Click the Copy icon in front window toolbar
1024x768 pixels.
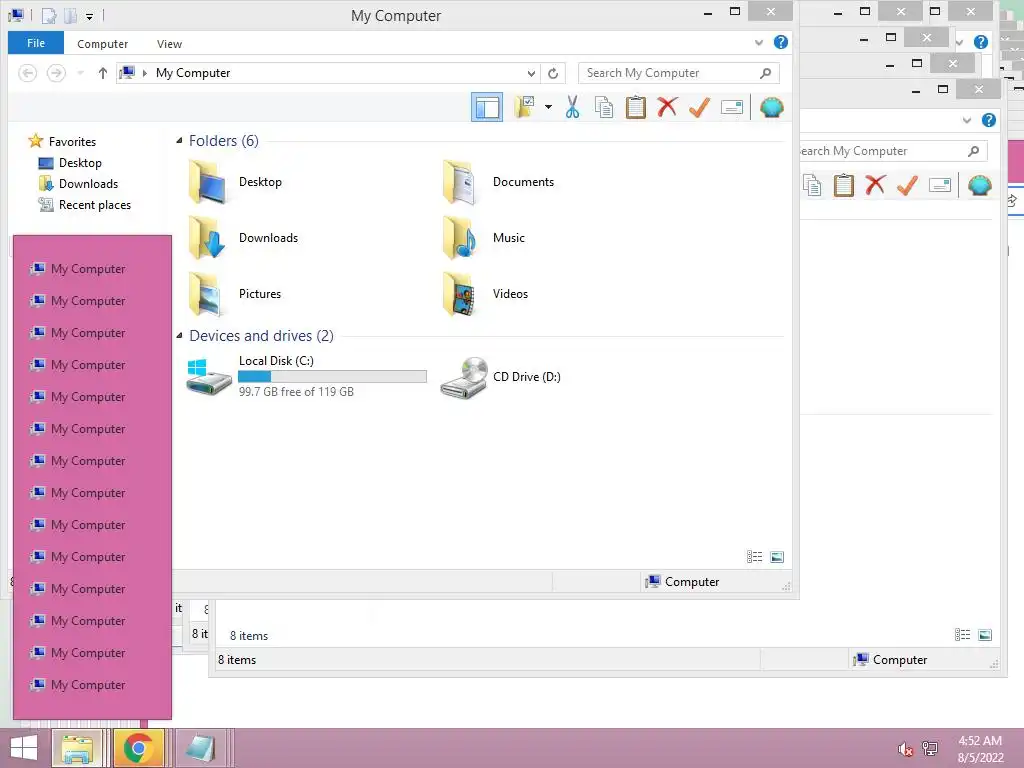click(x=604, y=107)
